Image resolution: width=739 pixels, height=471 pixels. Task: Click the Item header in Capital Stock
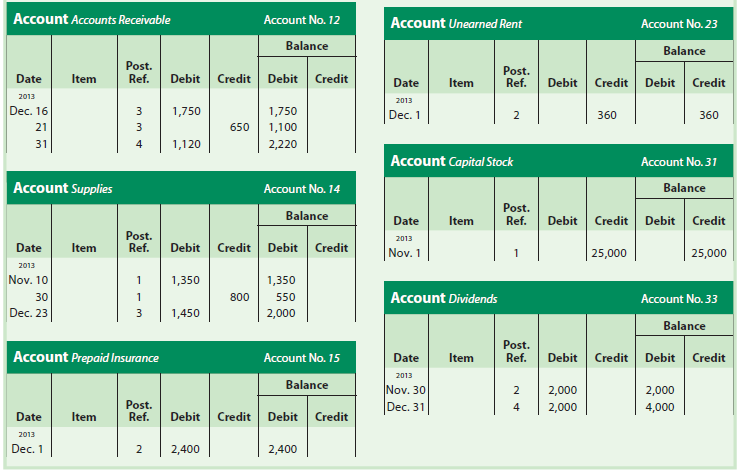pos(461,221)
